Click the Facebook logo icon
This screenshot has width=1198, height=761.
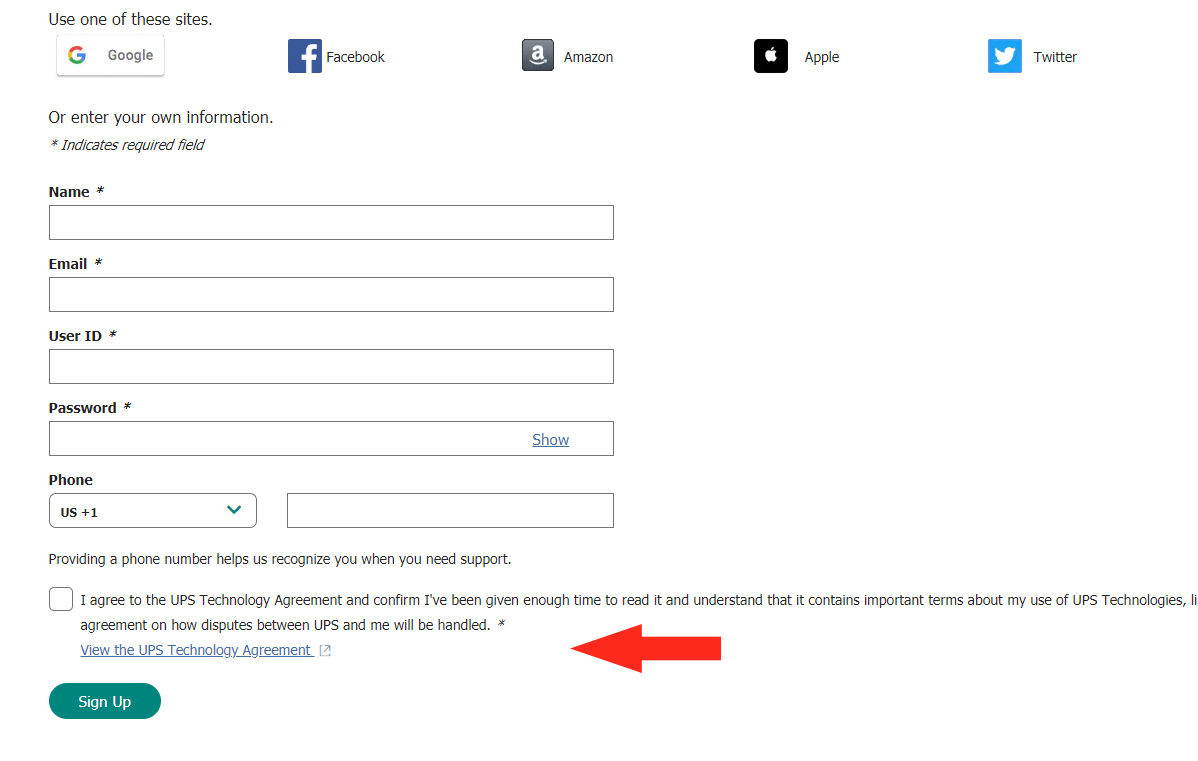304,56
